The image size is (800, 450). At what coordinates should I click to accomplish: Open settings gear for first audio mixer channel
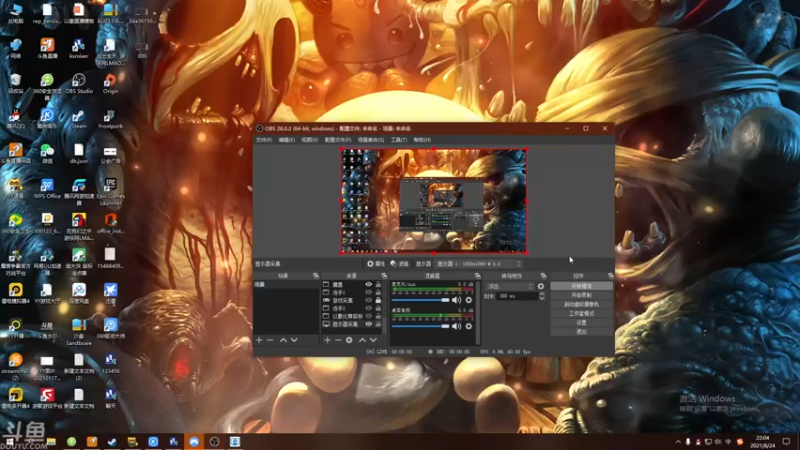(x=469, y=300)
